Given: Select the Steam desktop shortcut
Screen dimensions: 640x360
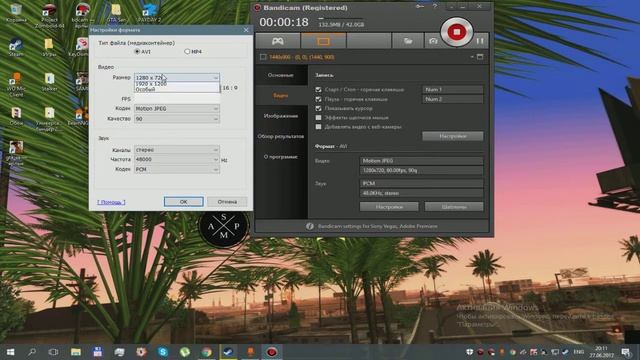Looking at the screenshot, I should (x=16, y=47).
